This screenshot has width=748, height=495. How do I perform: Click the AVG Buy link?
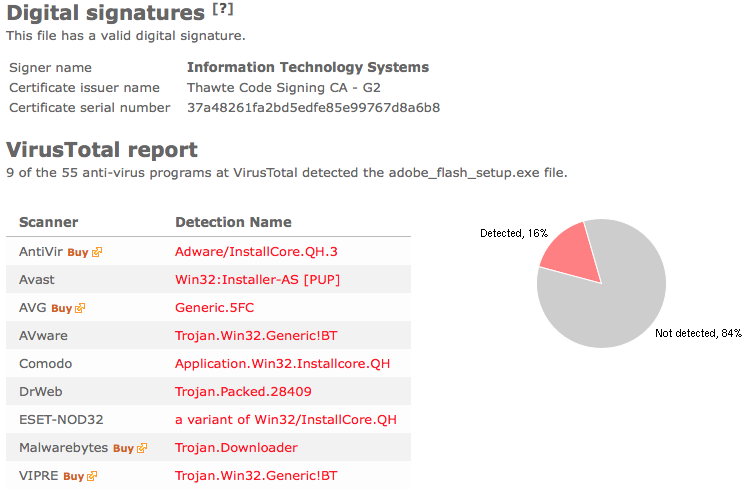[62, 309]
